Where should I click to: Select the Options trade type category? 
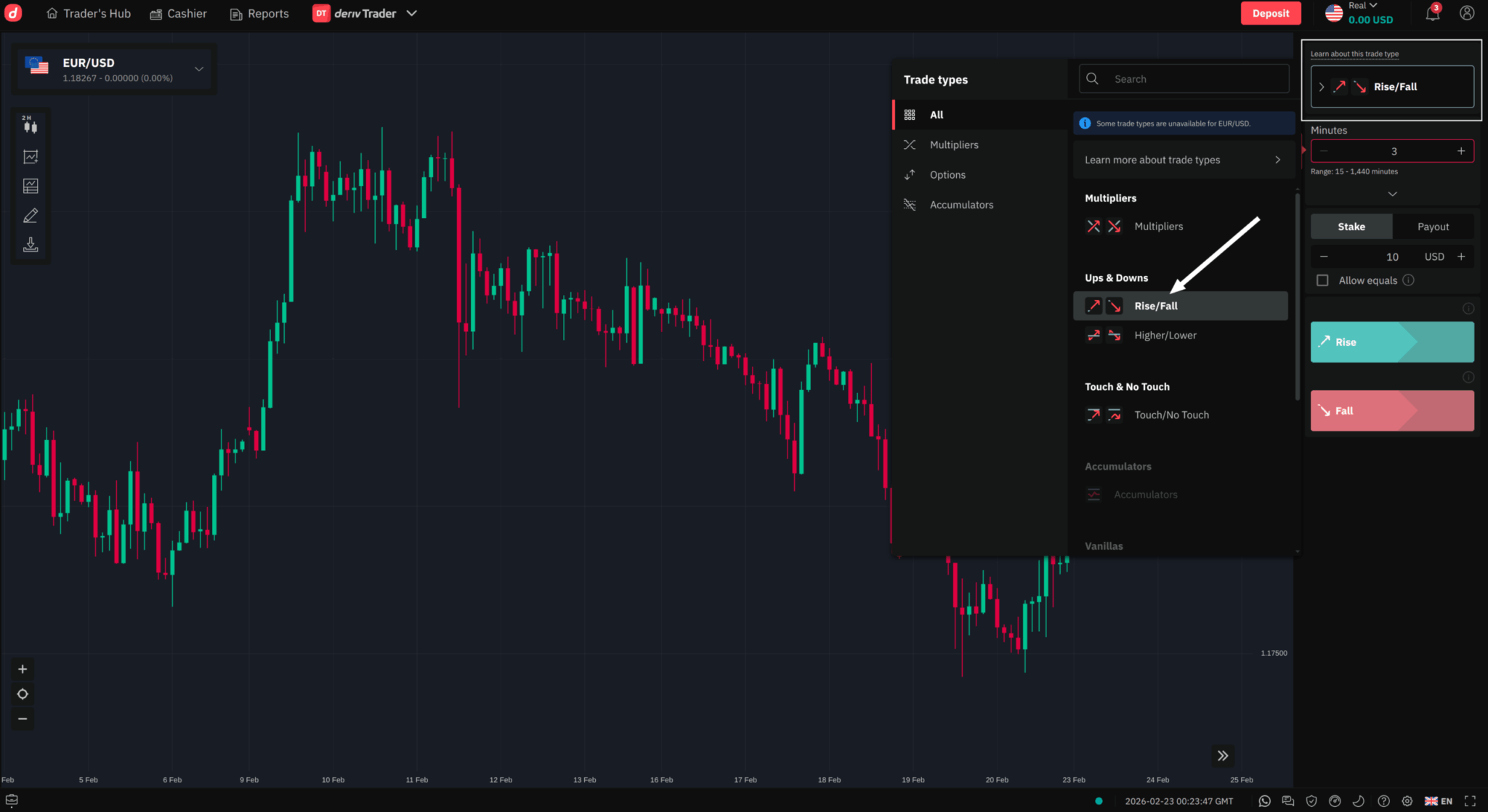pyautogui.click(x=947, y=175)
